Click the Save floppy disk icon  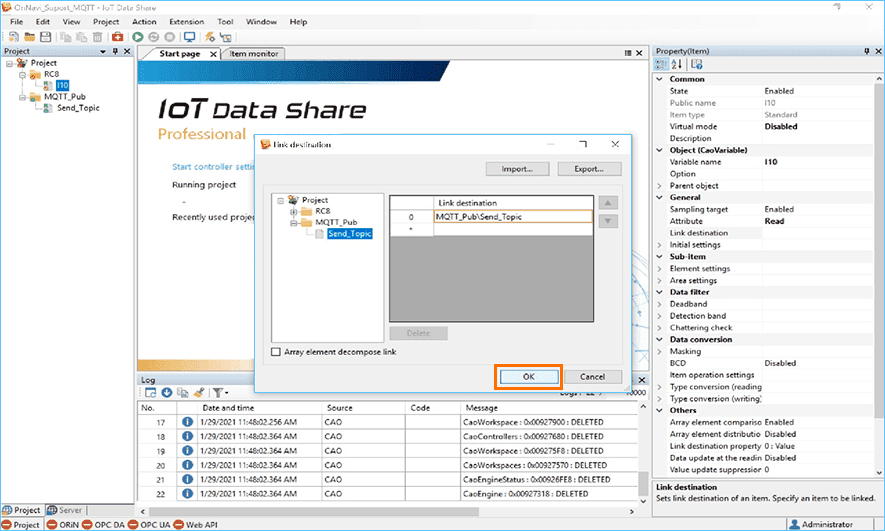pyautogui.click(x=46, y=37)
